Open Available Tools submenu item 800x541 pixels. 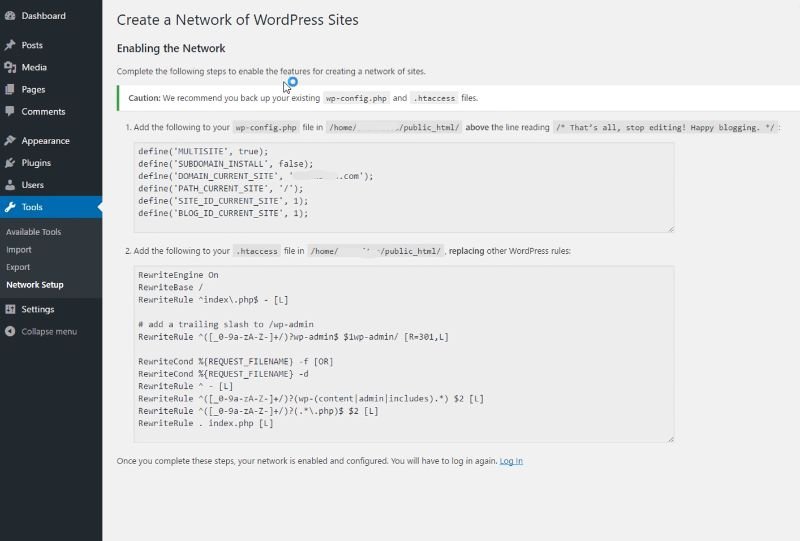34,232
